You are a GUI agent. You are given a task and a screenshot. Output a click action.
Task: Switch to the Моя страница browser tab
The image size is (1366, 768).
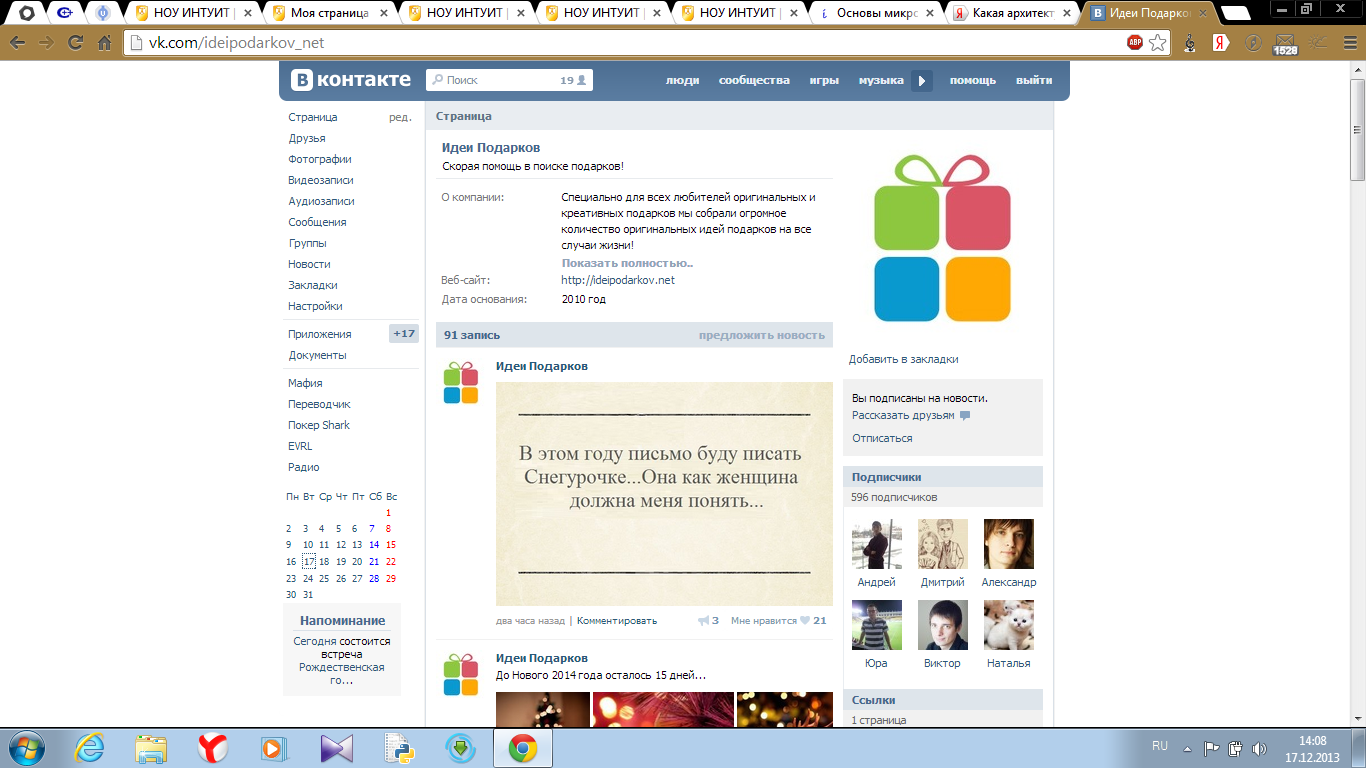coord(331,13)
